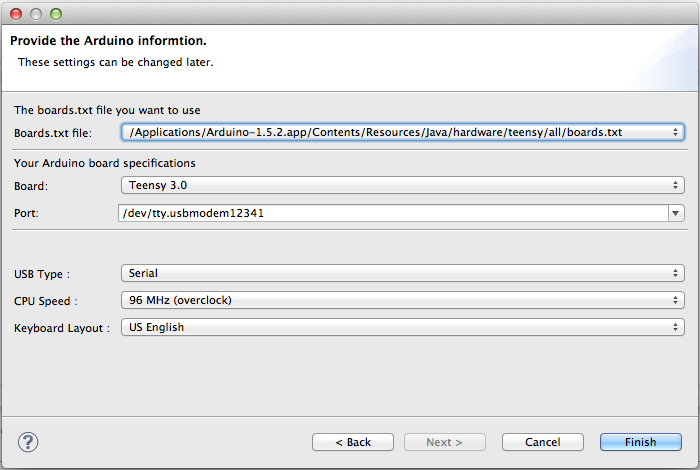This screenshot has width=700, height=470.
Task: Go back with the Back button
Action: pyautogui.click(x=353, y=442)
